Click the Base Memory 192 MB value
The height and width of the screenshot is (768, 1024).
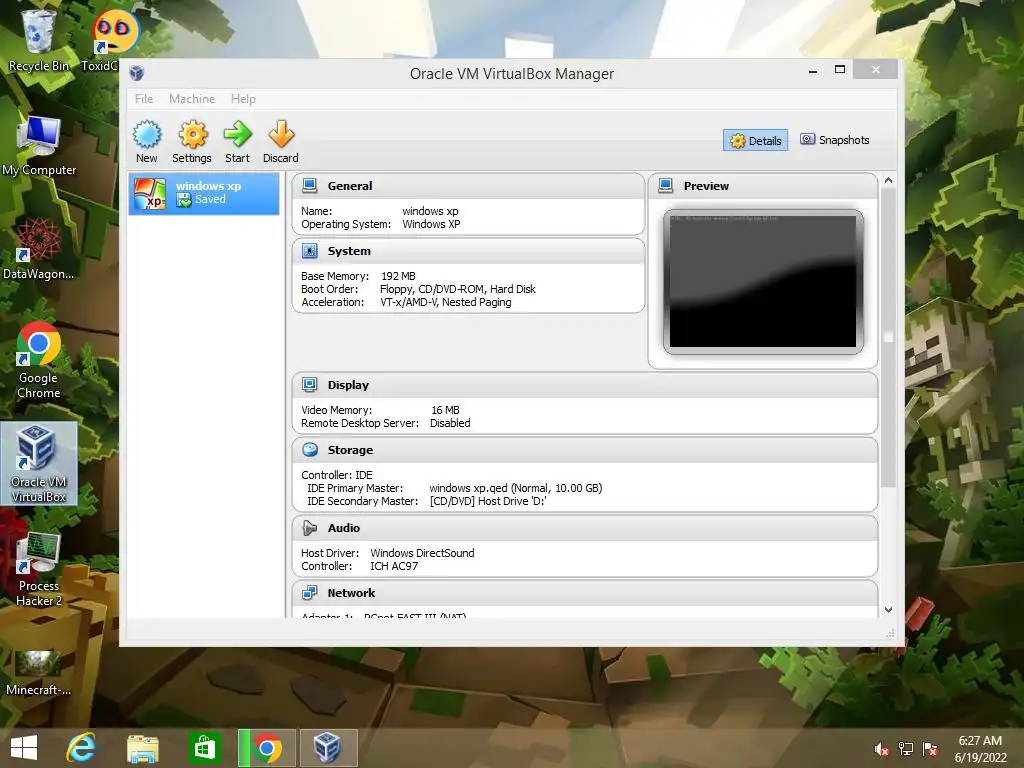[398, 276]
